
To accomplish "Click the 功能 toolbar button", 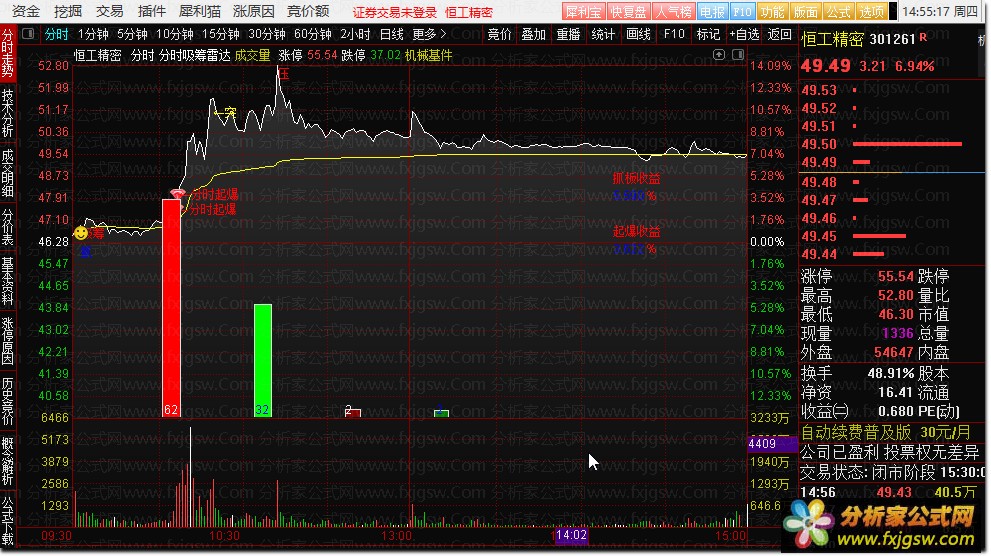I will (x=772, y=12).
